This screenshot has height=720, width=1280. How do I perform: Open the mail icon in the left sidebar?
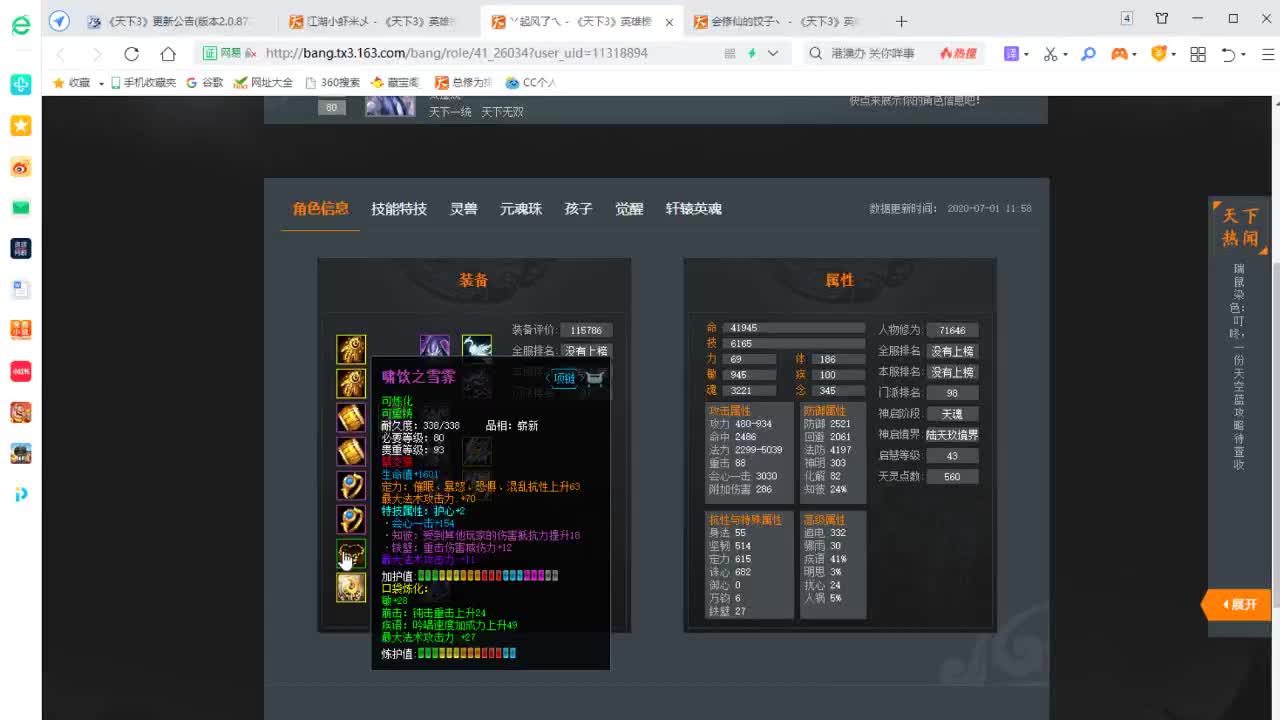pyautogui.click(x=20, y=207)
